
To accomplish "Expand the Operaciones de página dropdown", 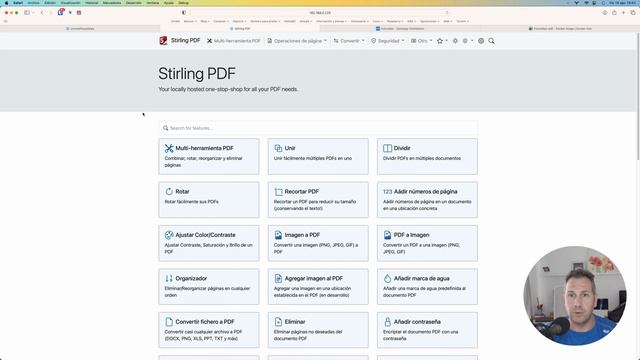I will [x=297, y=41].
